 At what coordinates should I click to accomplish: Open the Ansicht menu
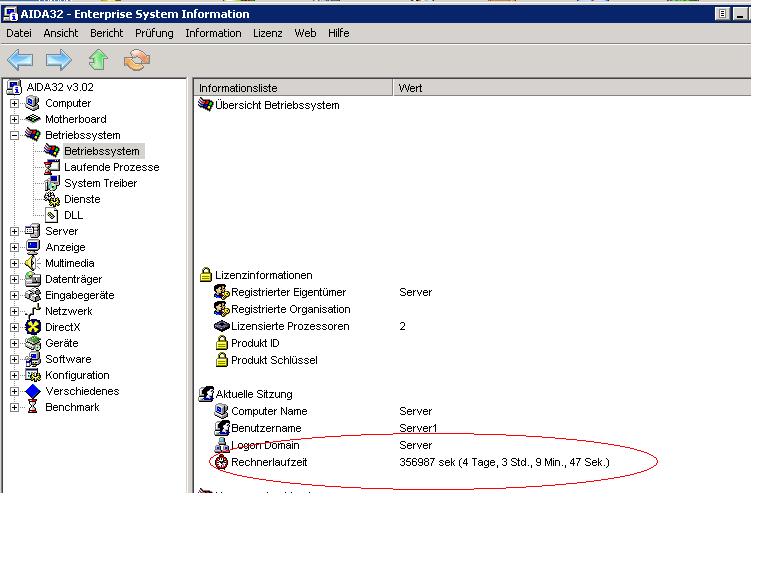tap(61, 33)
